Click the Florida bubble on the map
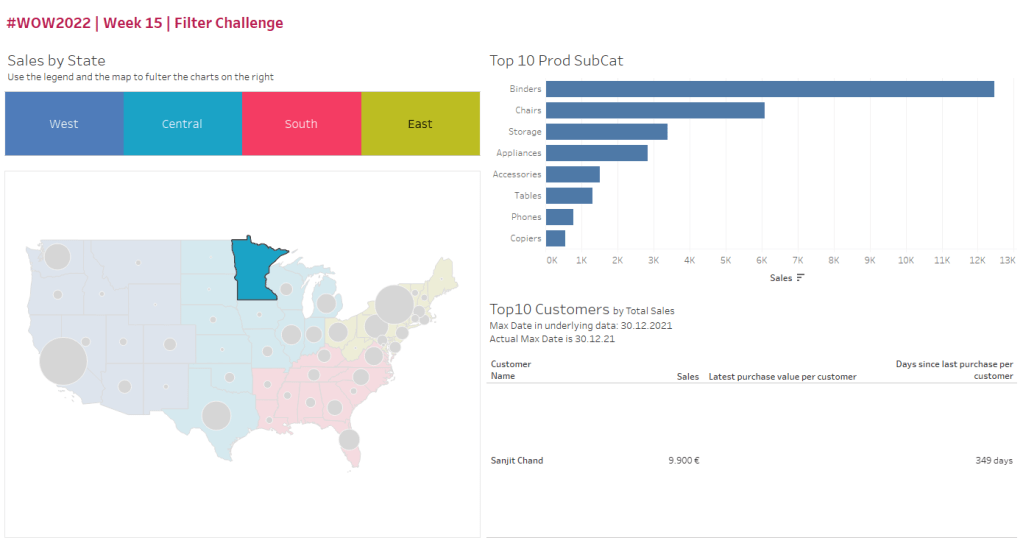The image size is (1023, 543). pyautogui.click(x=349, y=439)
